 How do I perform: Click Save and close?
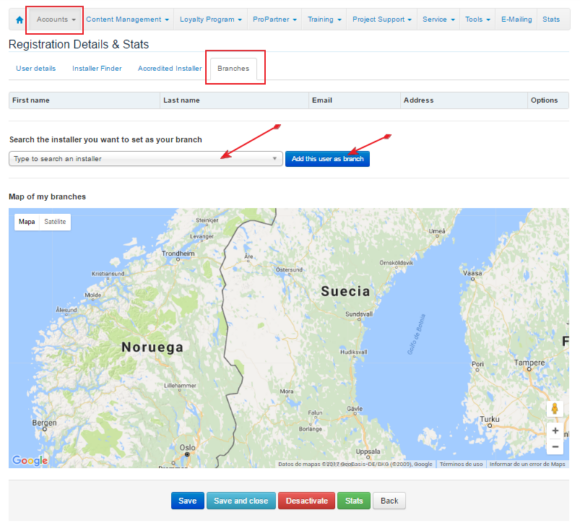point(241,501)
